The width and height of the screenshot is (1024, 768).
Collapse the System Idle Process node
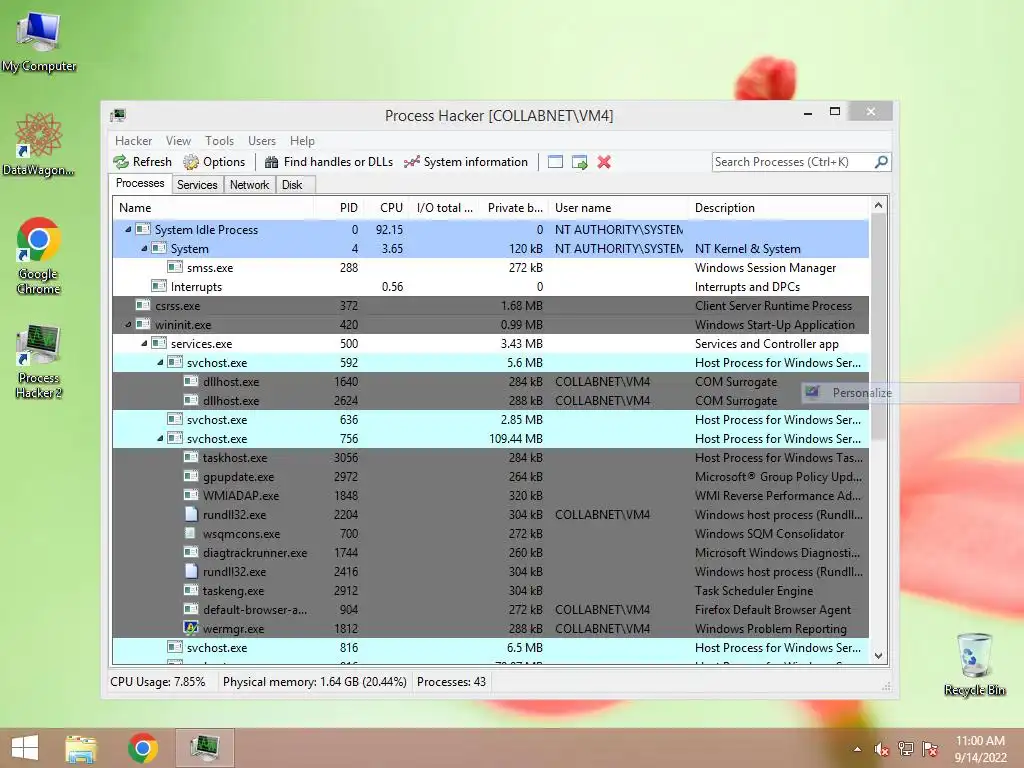(128, 230)
